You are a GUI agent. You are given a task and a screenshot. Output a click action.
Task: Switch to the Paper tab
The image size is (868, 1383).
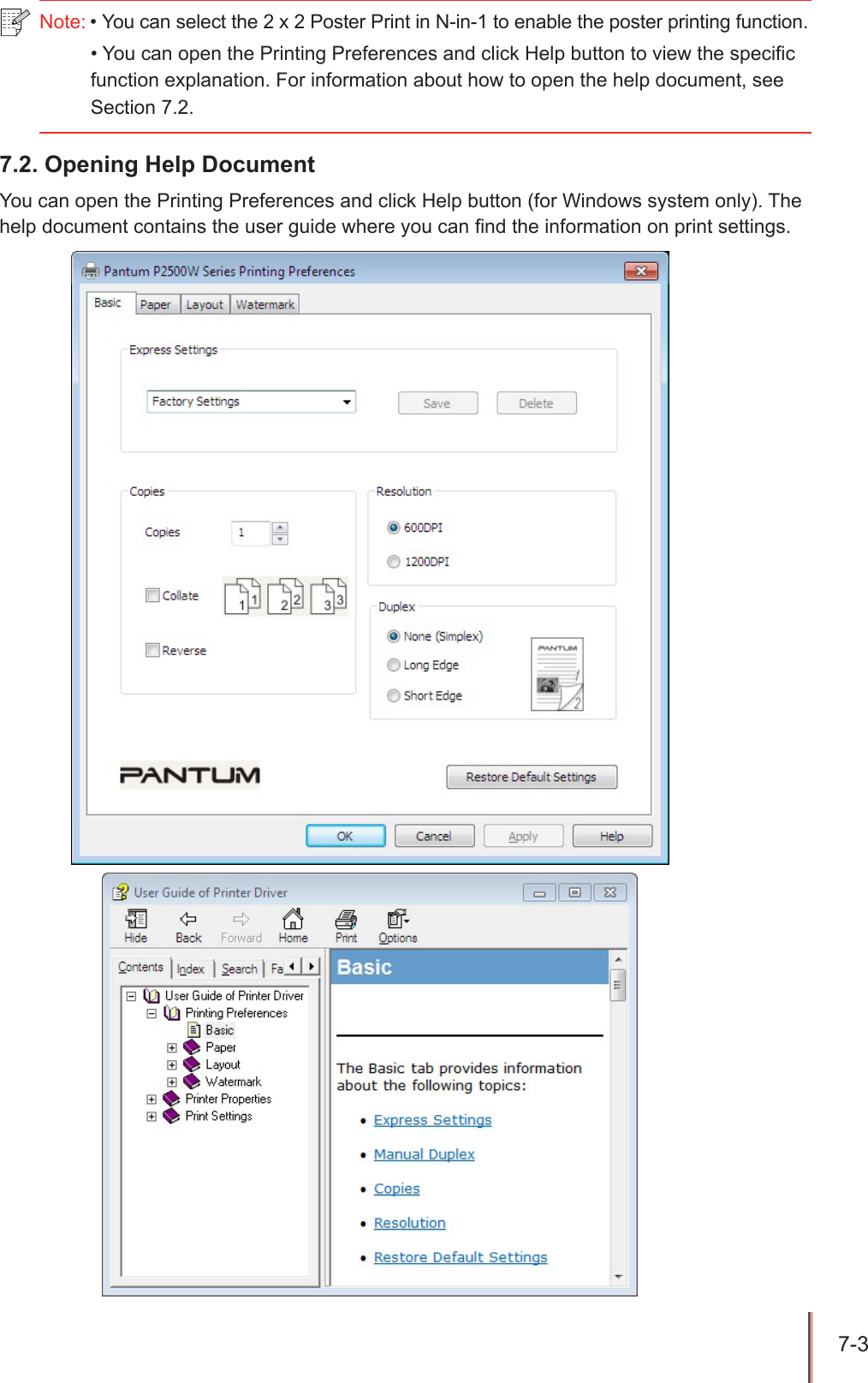point(156,305)
